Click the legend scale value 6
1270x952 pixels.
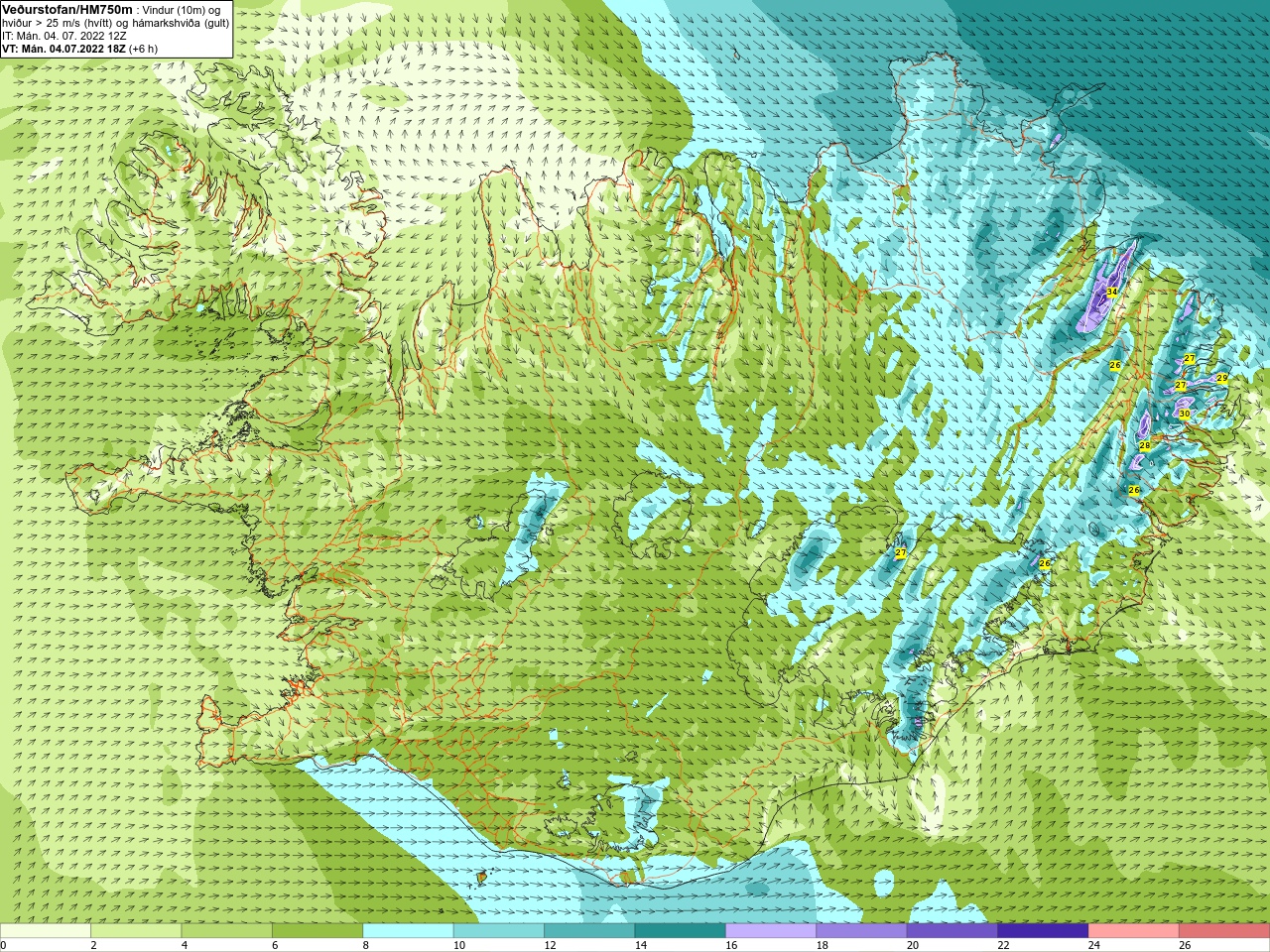275,945
